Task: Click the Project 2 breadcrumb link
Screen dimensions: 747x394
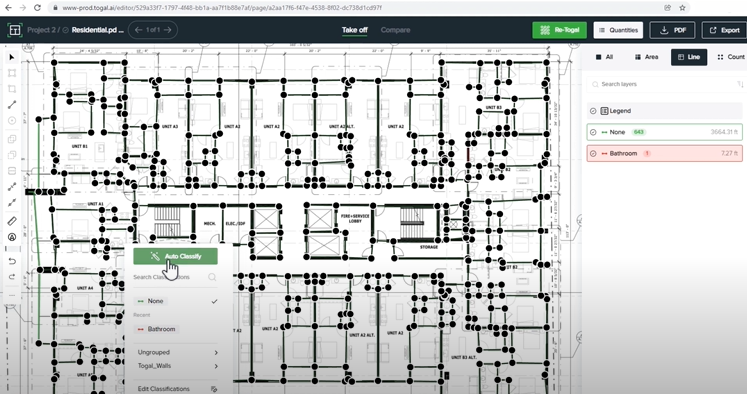Action: 41,30
